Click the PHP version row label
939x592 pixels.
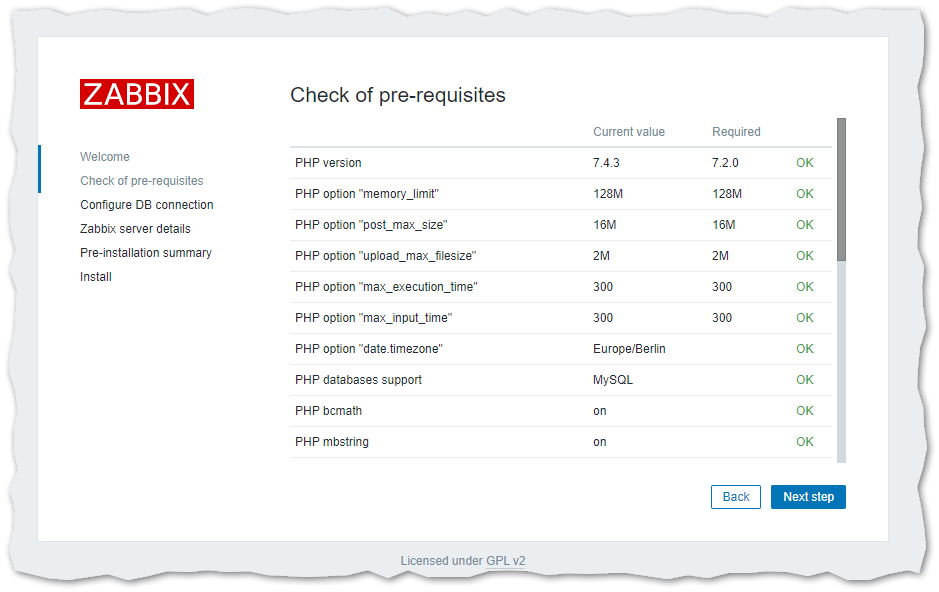tap(328, 163)
